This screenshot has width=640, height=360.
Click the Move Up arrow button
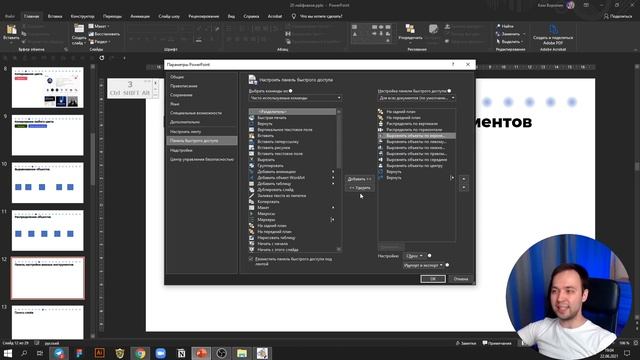point(464,179)
